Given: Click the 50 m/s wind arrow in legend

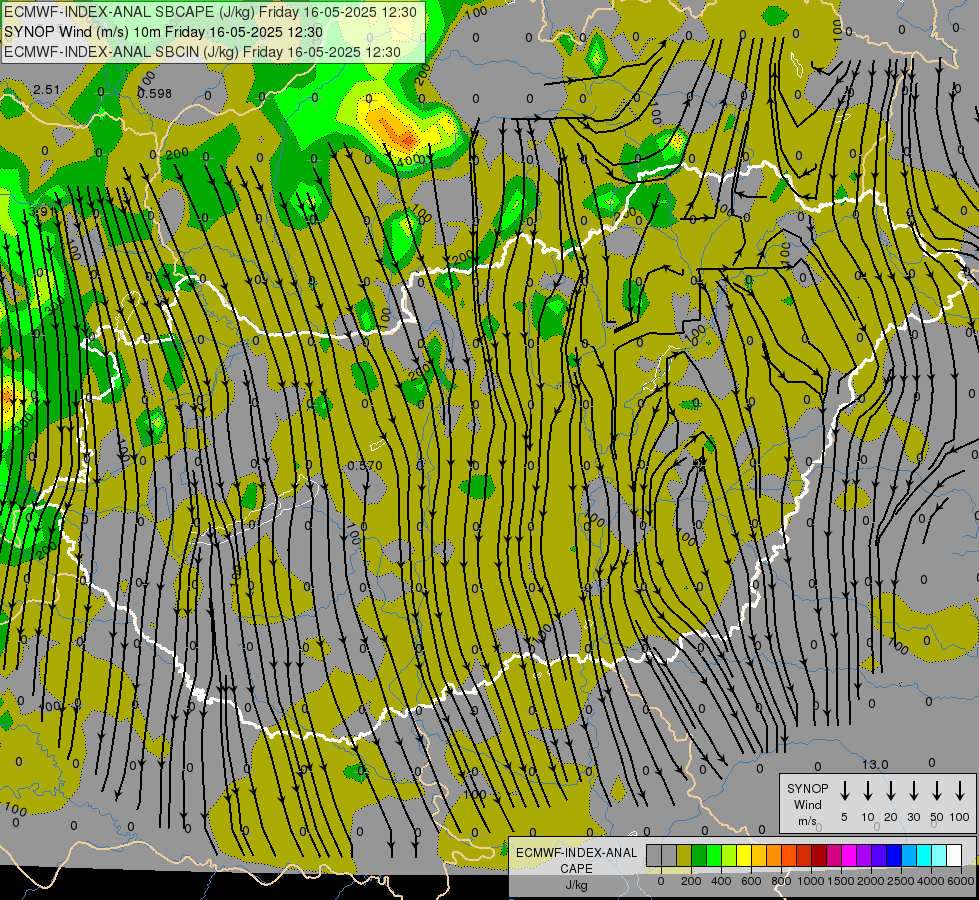Looking at the screenshot, I should (937, 791).
